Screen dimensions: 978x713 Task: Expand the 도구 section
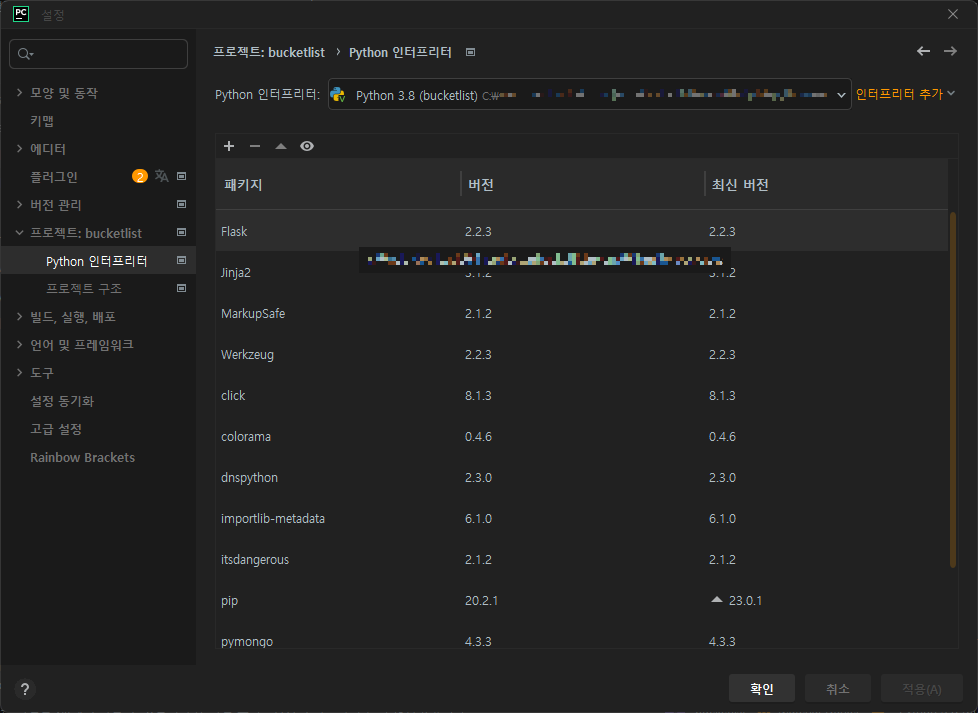(19, 372)
